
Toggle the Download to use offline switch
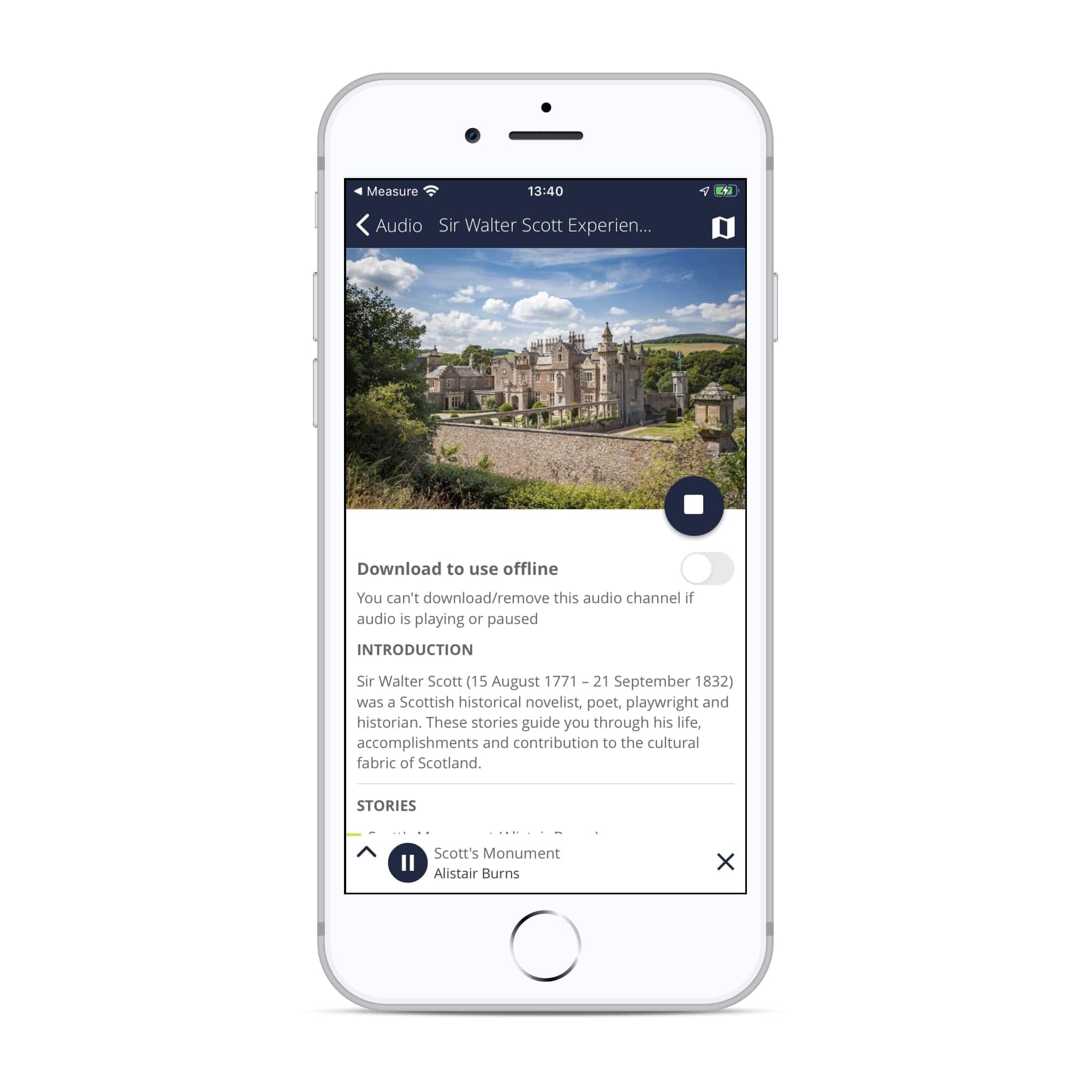coord(706,568)
